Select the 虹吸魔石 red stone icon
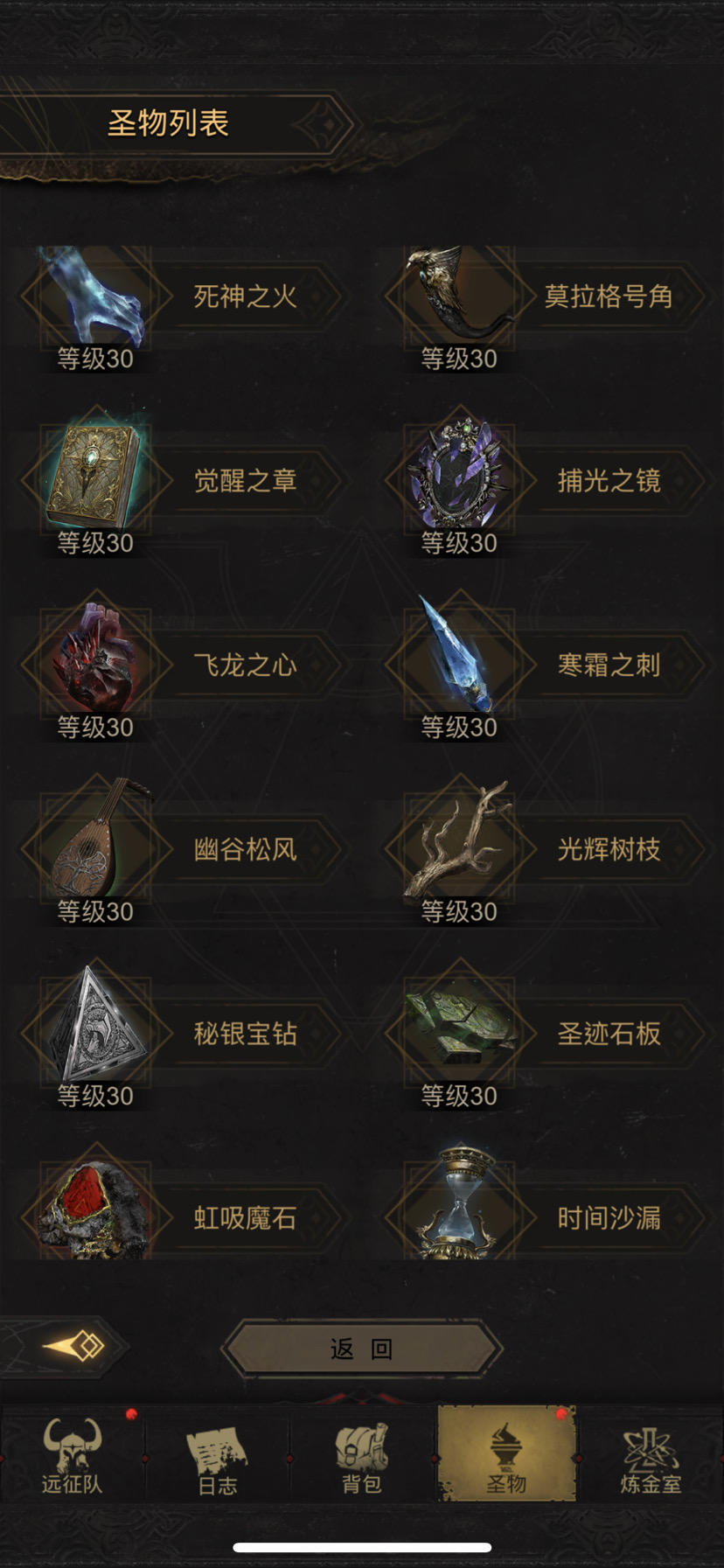The height and width of the screenshot is (1568, 724). point(95,1210)
